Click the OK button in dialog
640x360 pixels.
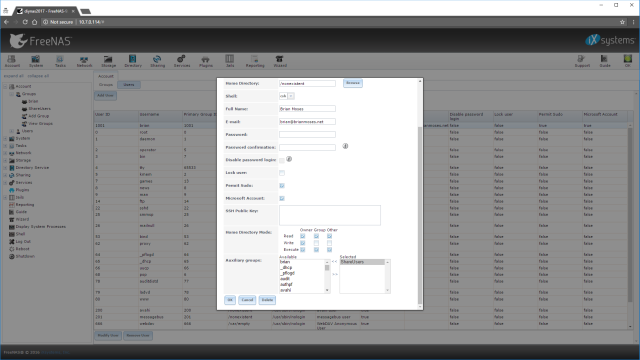(230, 300)
